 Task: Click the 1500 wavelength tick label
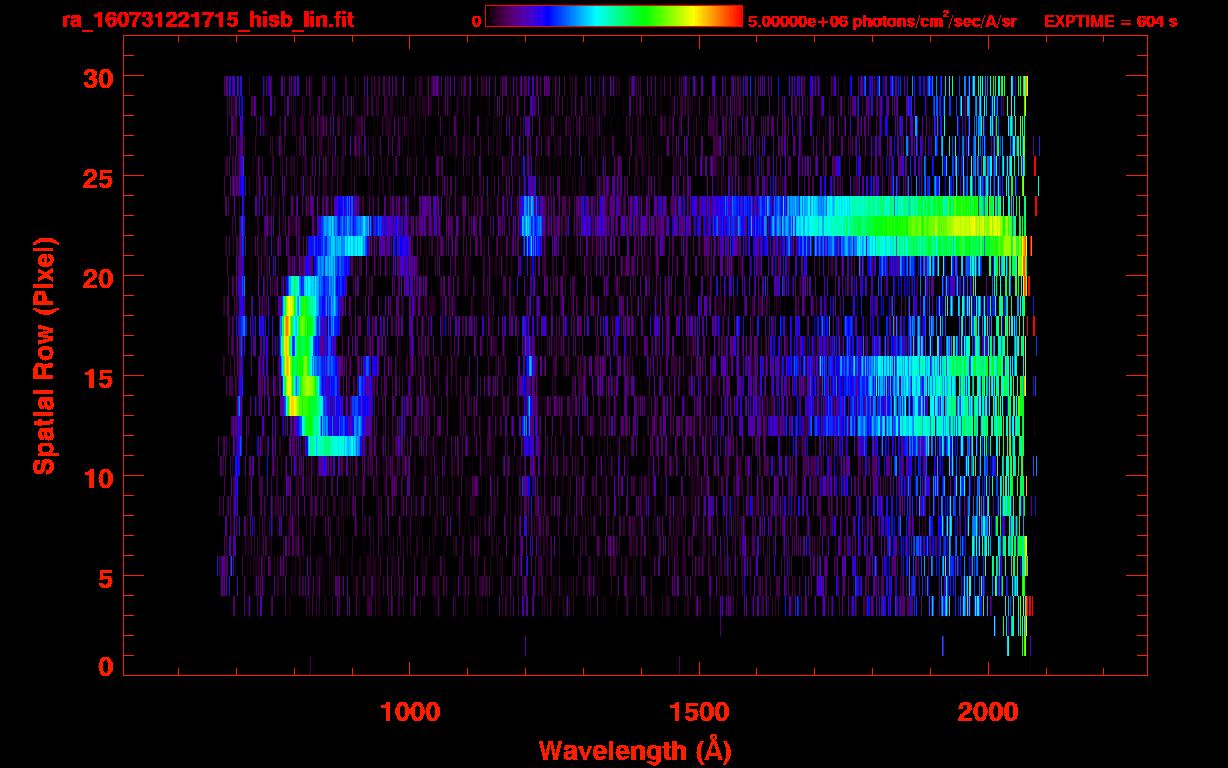(698, 711)
